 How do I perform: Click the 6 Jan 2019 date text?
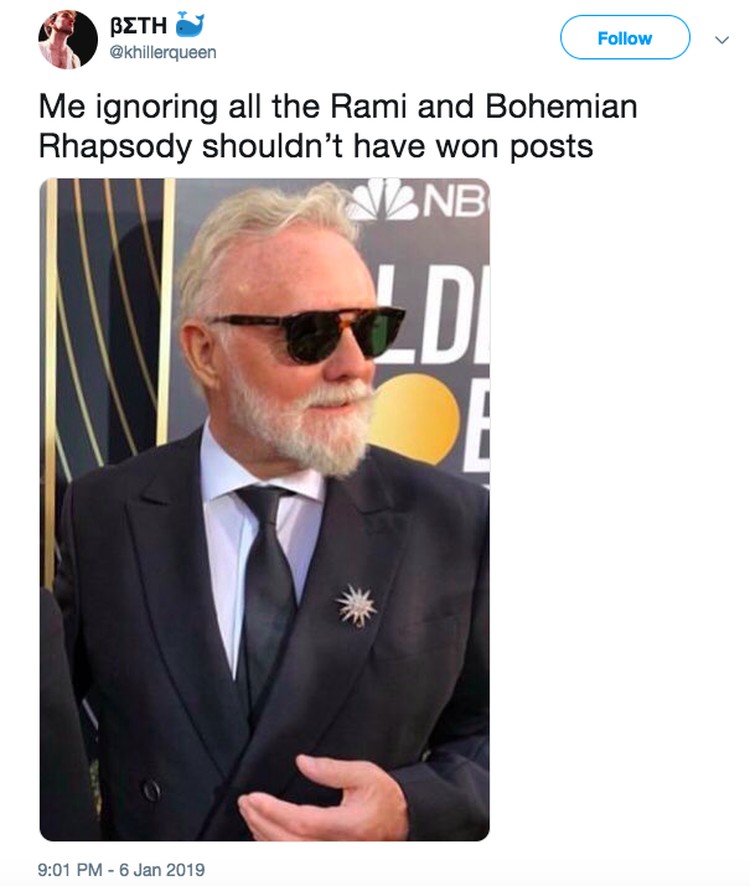pyautogui.click(x=162, y=869)
